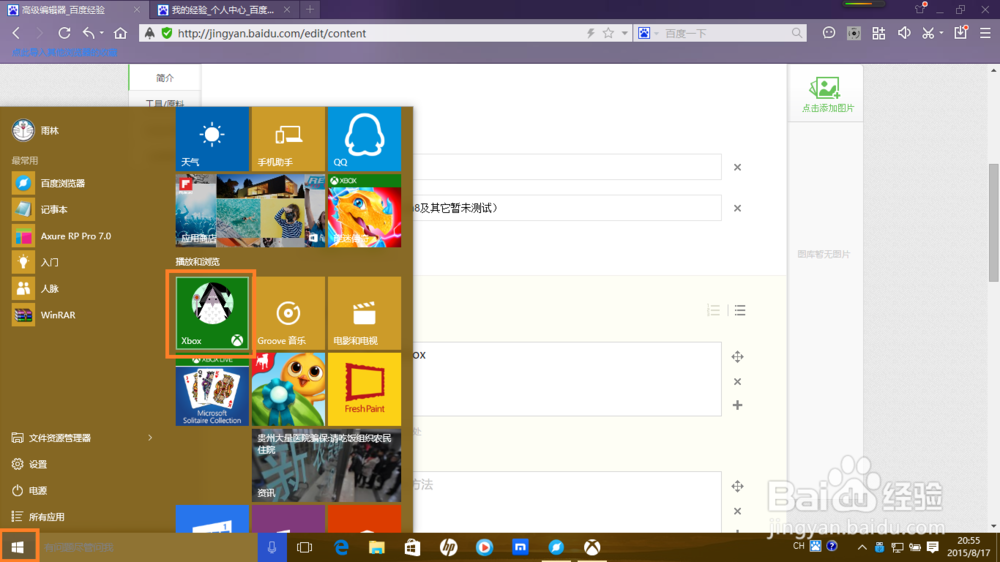Reload the current page
The width and height of the screenshot is (1000, 562).
pyautogui.click(x=64, y=33)
